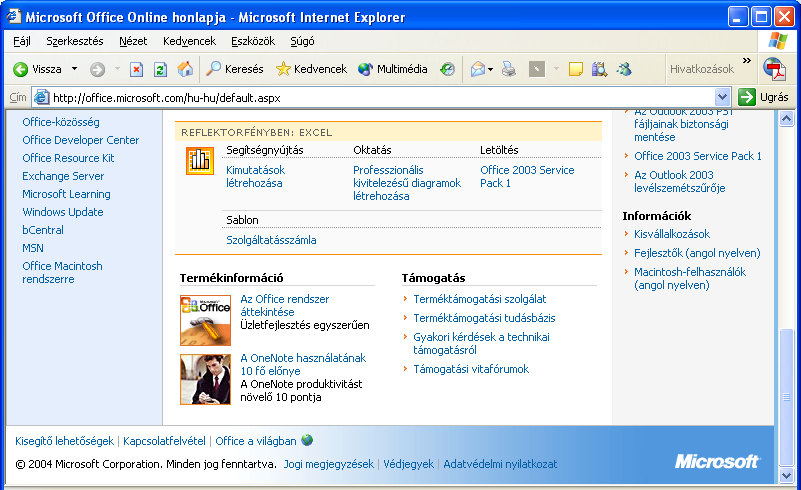This screenshot has width=801, height=490.
Task: Go to the Home page via the house icon
Action: tap(185, 69)
